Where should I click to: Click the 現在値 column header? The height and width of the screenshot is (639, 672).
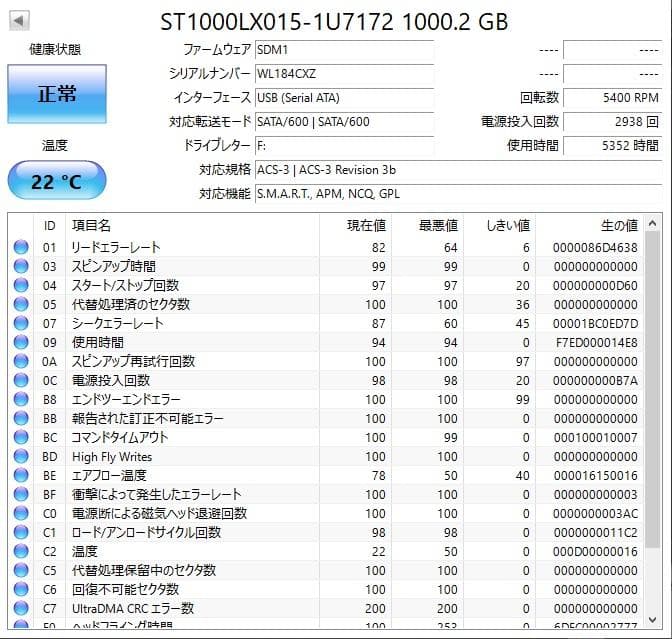355,225
